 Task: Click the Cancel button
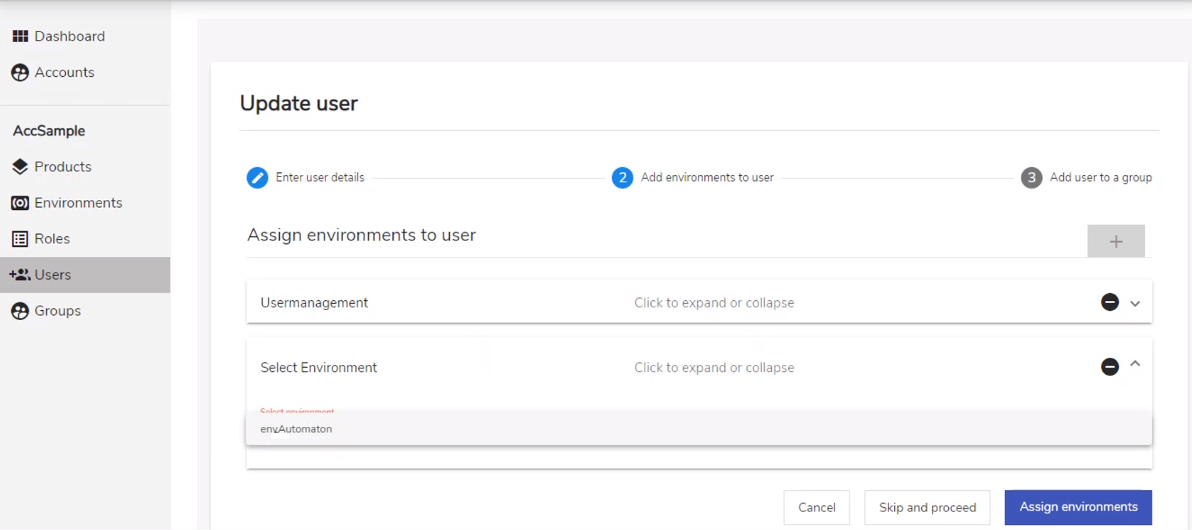click(817, 507)
